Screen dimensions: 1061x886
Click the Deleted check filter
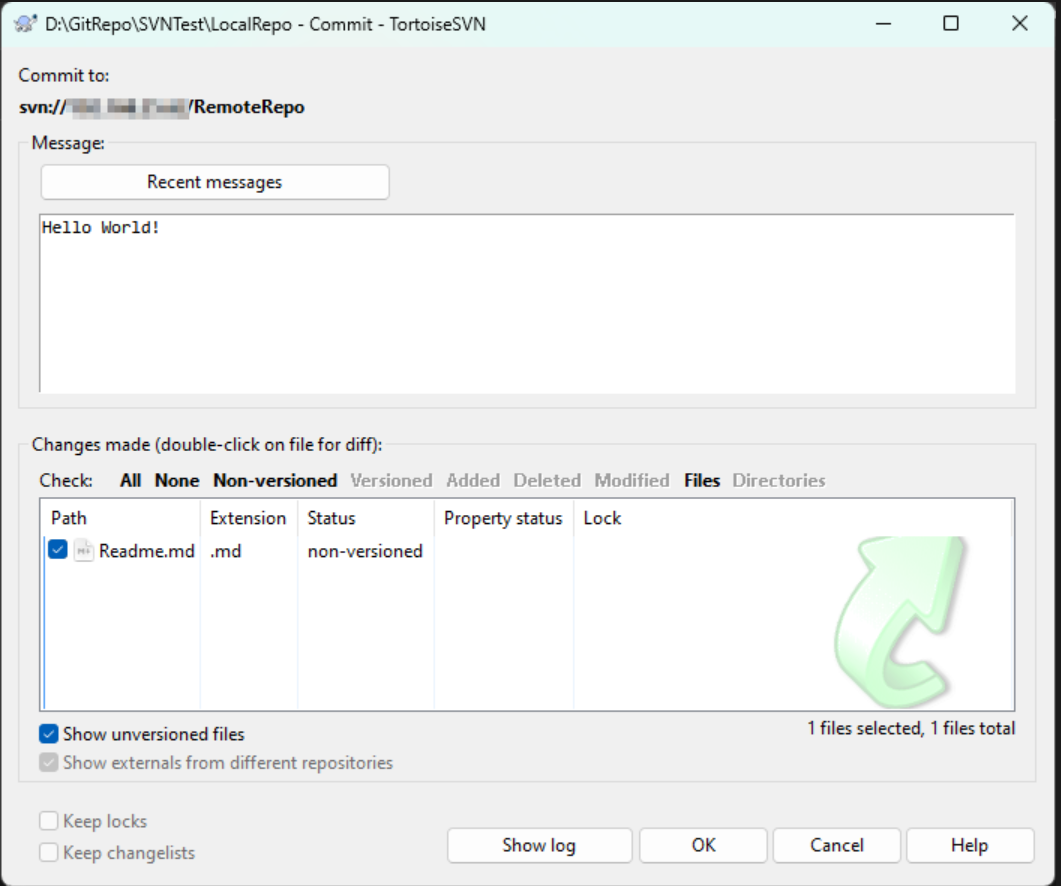tap(547, 481)
